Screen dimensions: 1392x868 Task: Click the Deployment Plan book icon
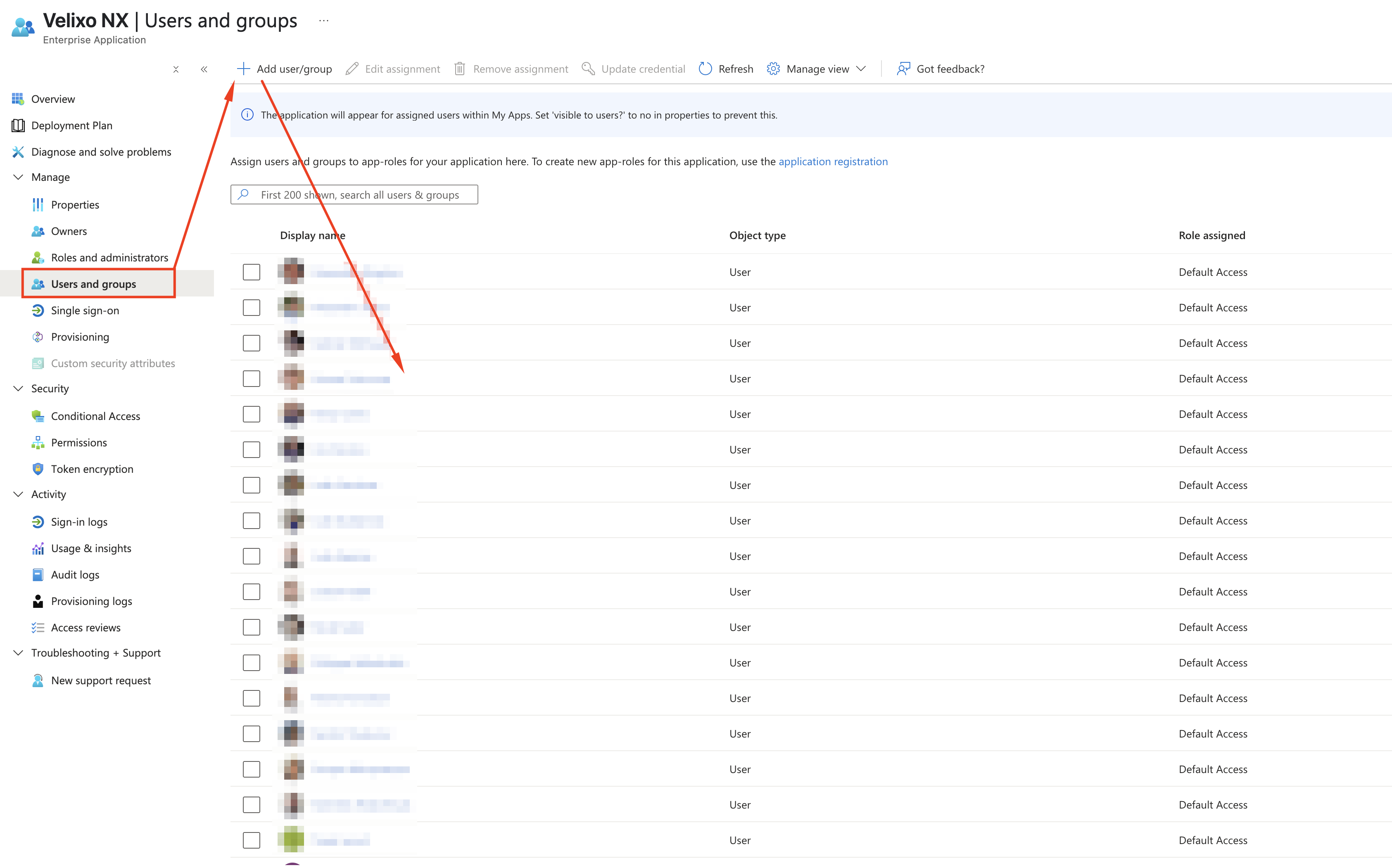[18, 125]
